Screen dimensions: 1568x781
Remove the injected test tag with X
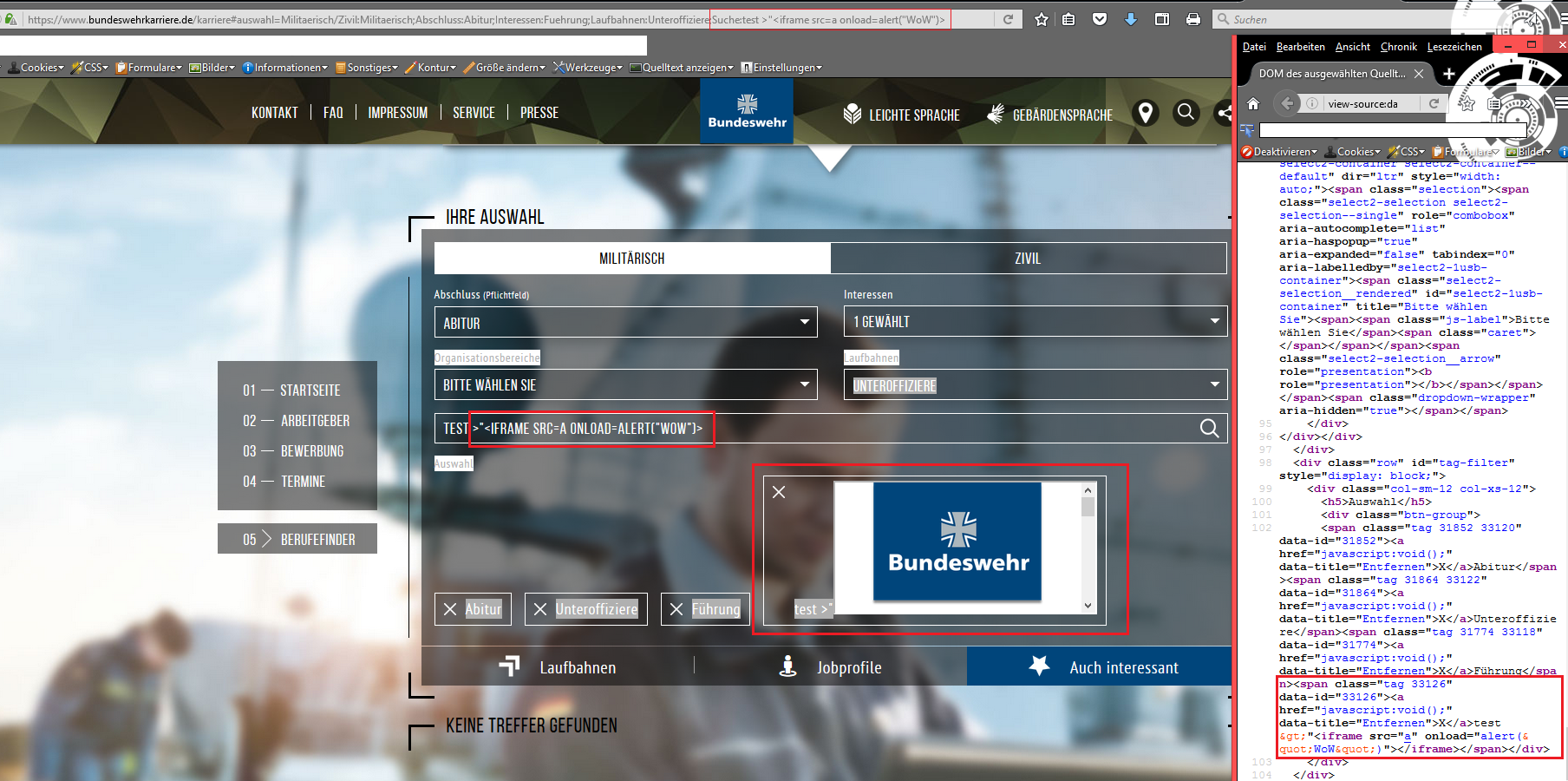pyautogui.click(x=779, y=492)
